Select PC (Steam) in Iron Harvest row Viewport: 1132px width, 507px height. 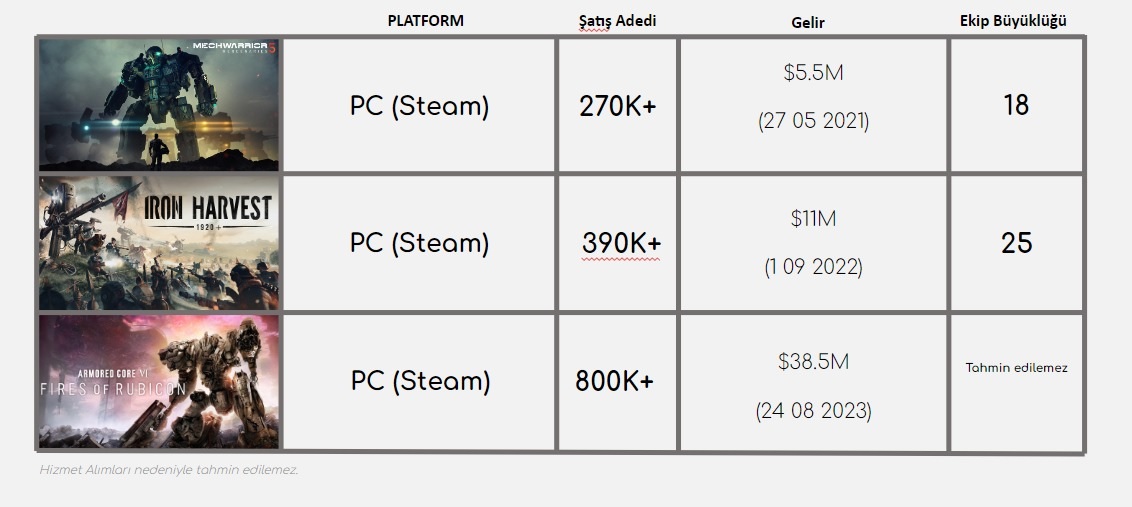coord(419,243)
